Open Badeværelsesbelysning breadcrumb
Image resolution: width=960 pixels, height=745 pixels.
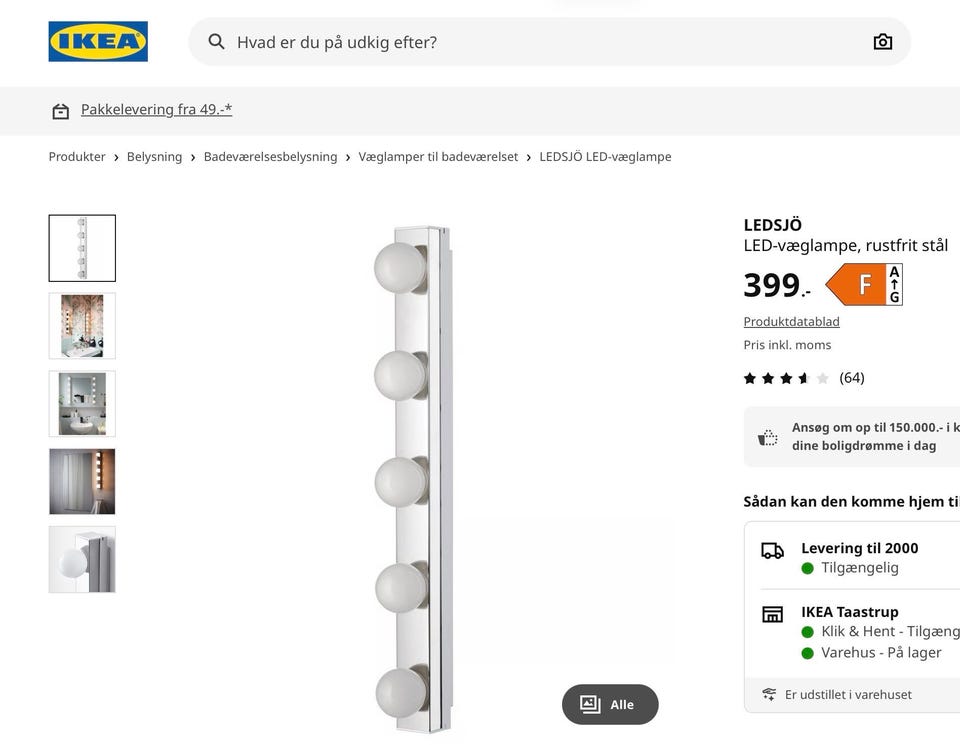point(270,157)
